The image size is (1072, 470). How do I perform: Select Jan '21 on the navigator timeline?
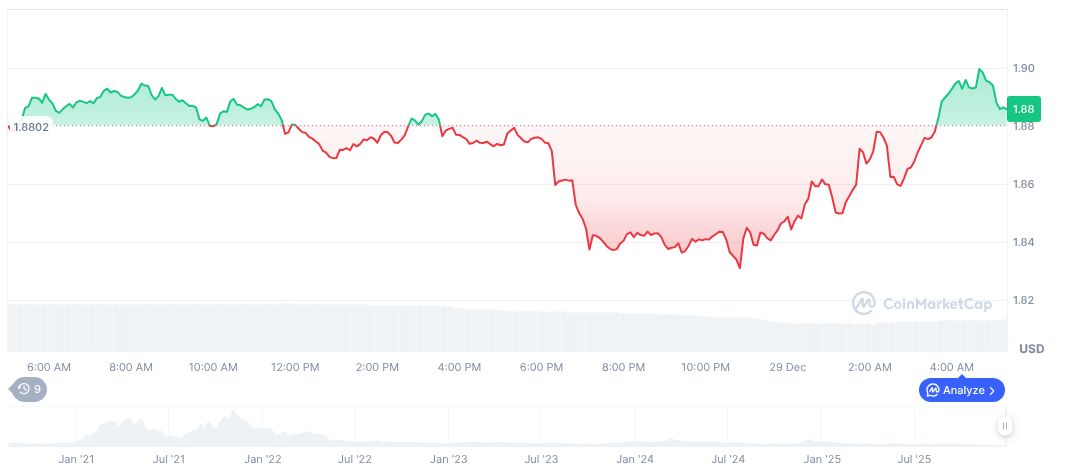coord(77,459)
